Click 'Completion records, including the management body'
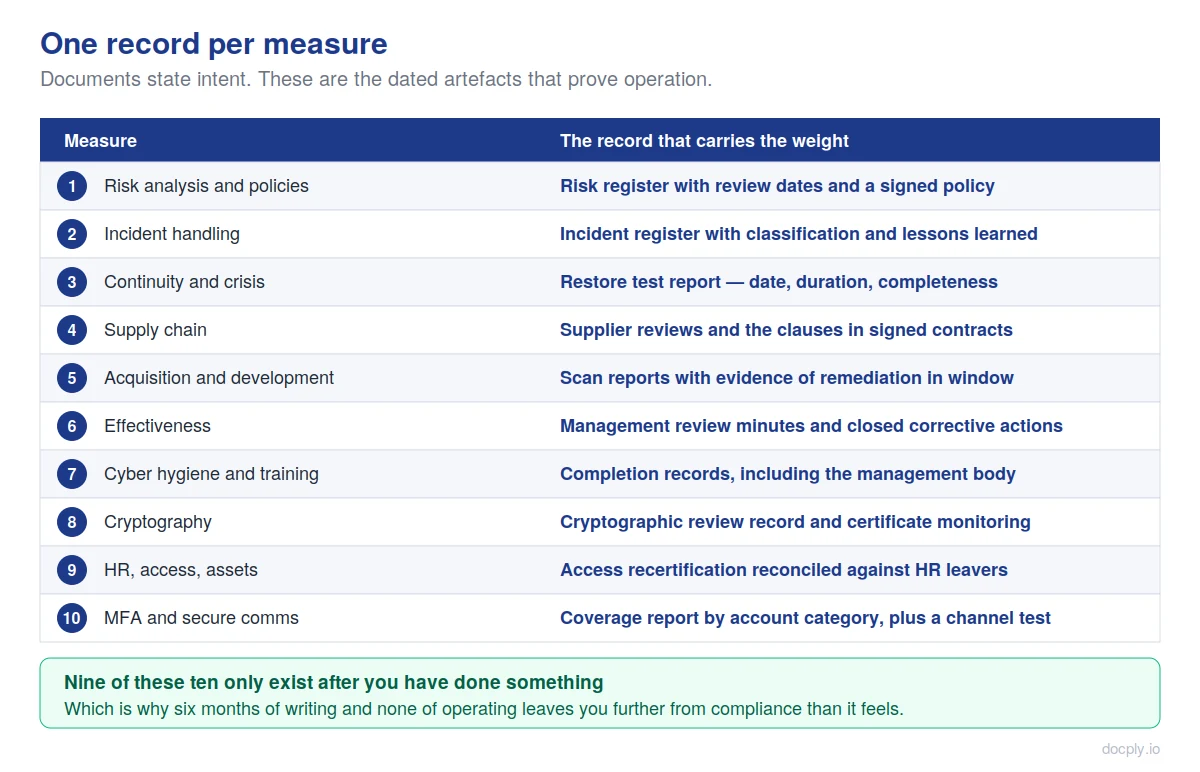The image size is (1200, 772). (x=788, y=474)
